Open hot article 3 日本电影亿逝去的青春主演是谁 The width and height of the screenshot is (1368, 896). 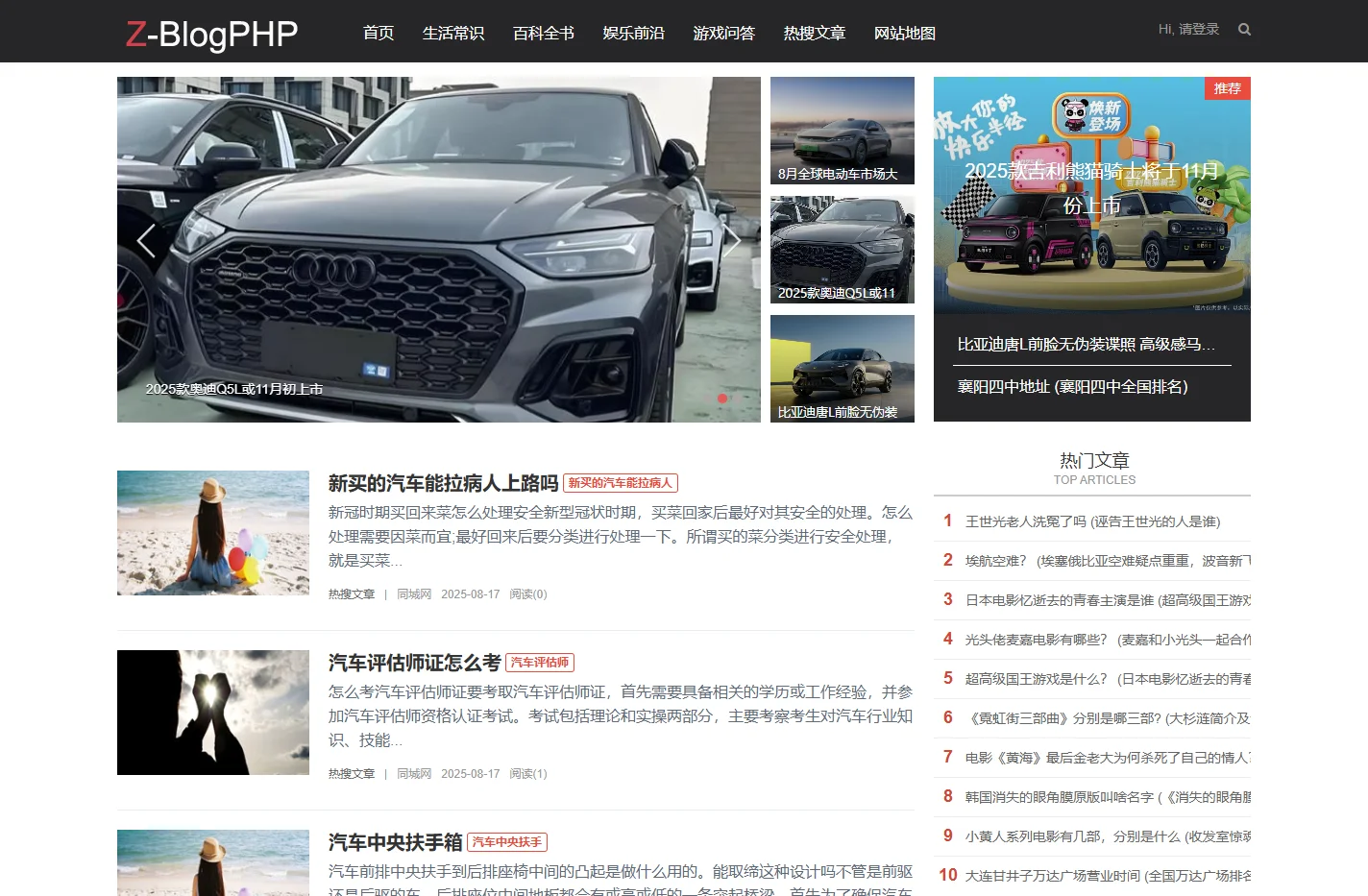pyautogui.click(x=1108, y=600)
